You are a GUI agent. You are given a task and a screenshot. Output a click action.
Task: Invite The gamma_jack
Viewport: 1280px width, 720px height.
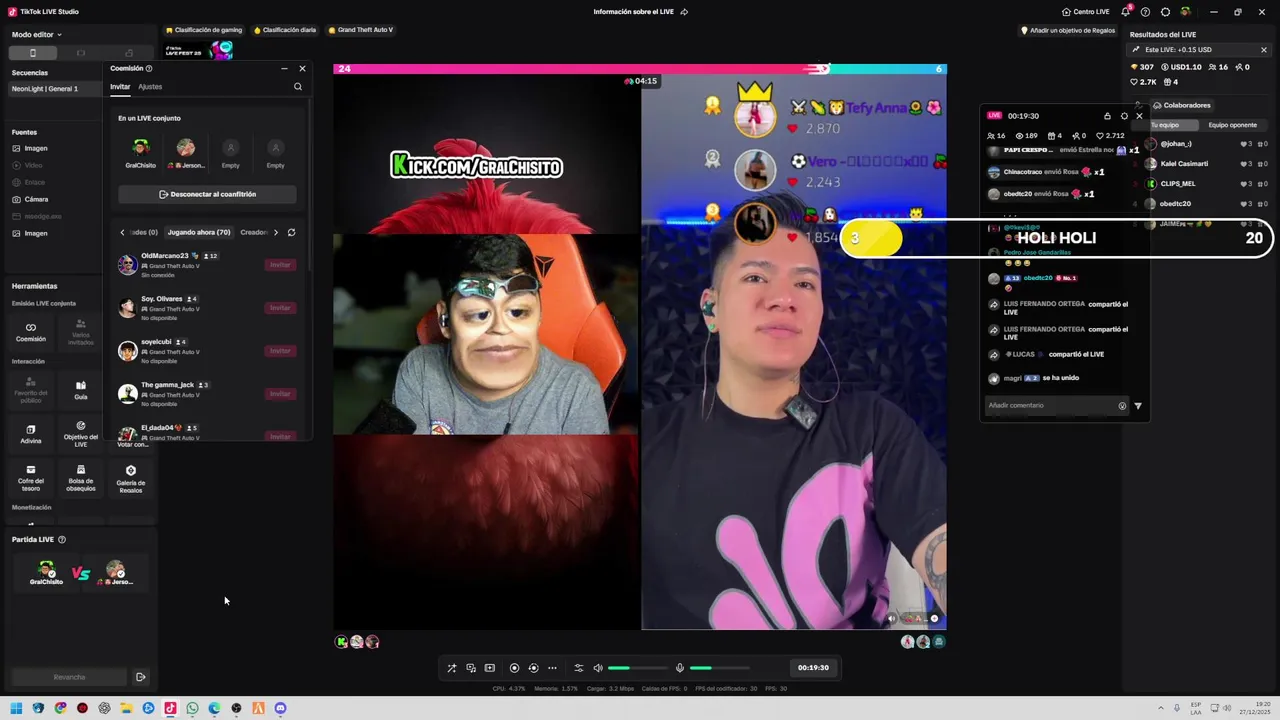[x=280, y=394]
